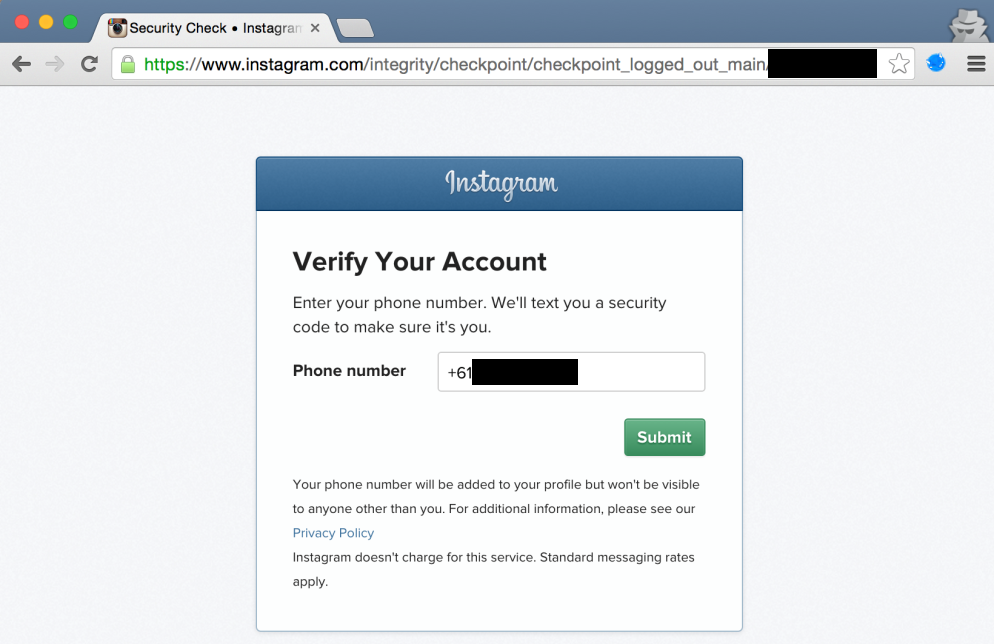The image size is (994, 644).
Task: Click the Verify Your Account heading
Action: point(419,262)
